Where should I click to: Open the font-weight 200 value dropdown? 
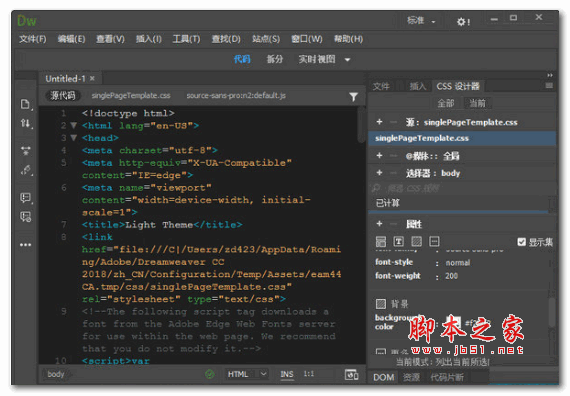[x=451, y=276]
